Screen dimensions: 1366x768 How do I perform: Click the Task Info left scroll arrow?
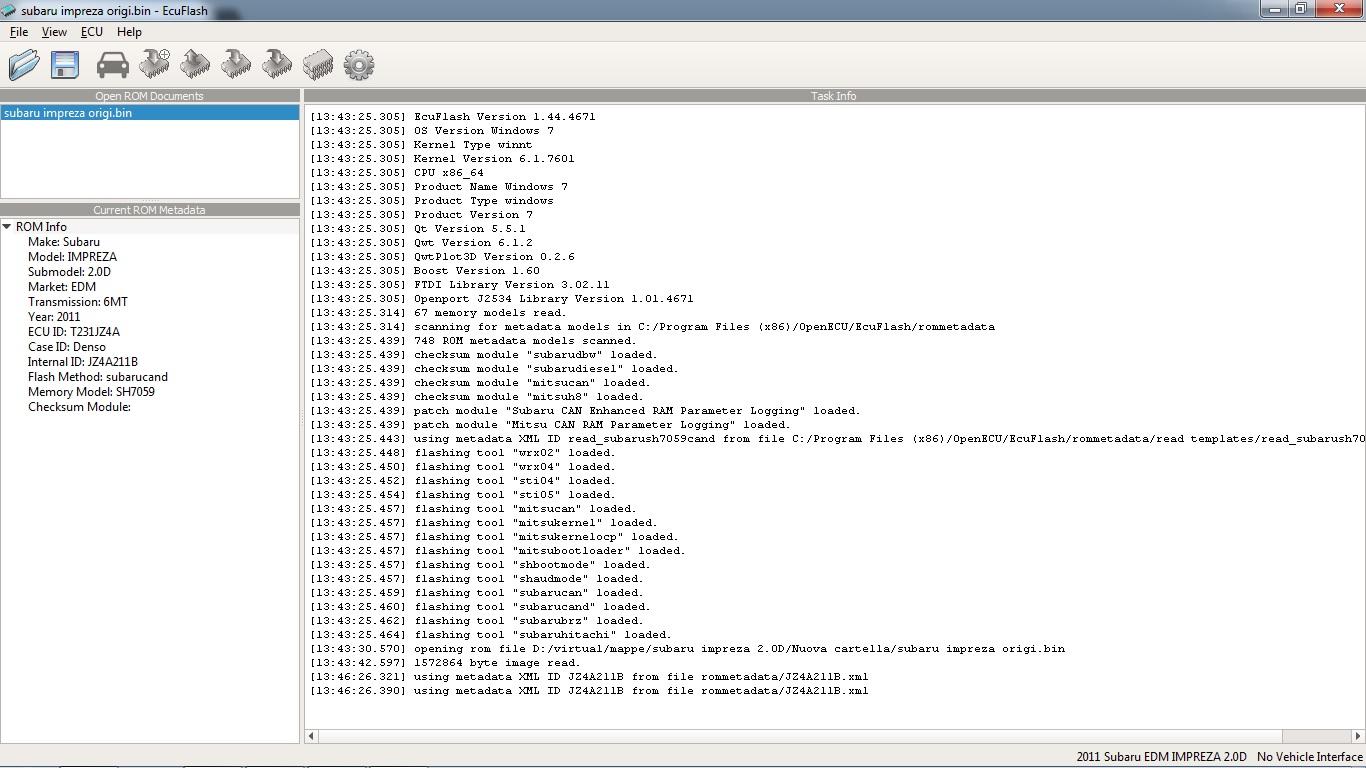point(312,736)
